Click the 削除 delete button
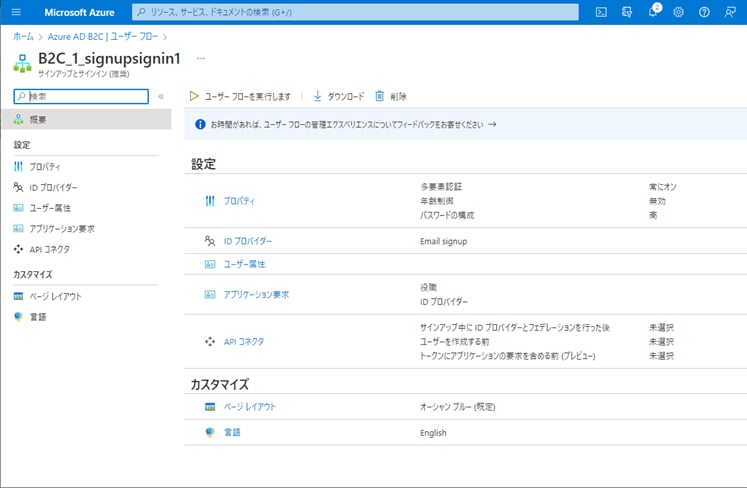This screenshot has height=488, width=747. (391, 96)
